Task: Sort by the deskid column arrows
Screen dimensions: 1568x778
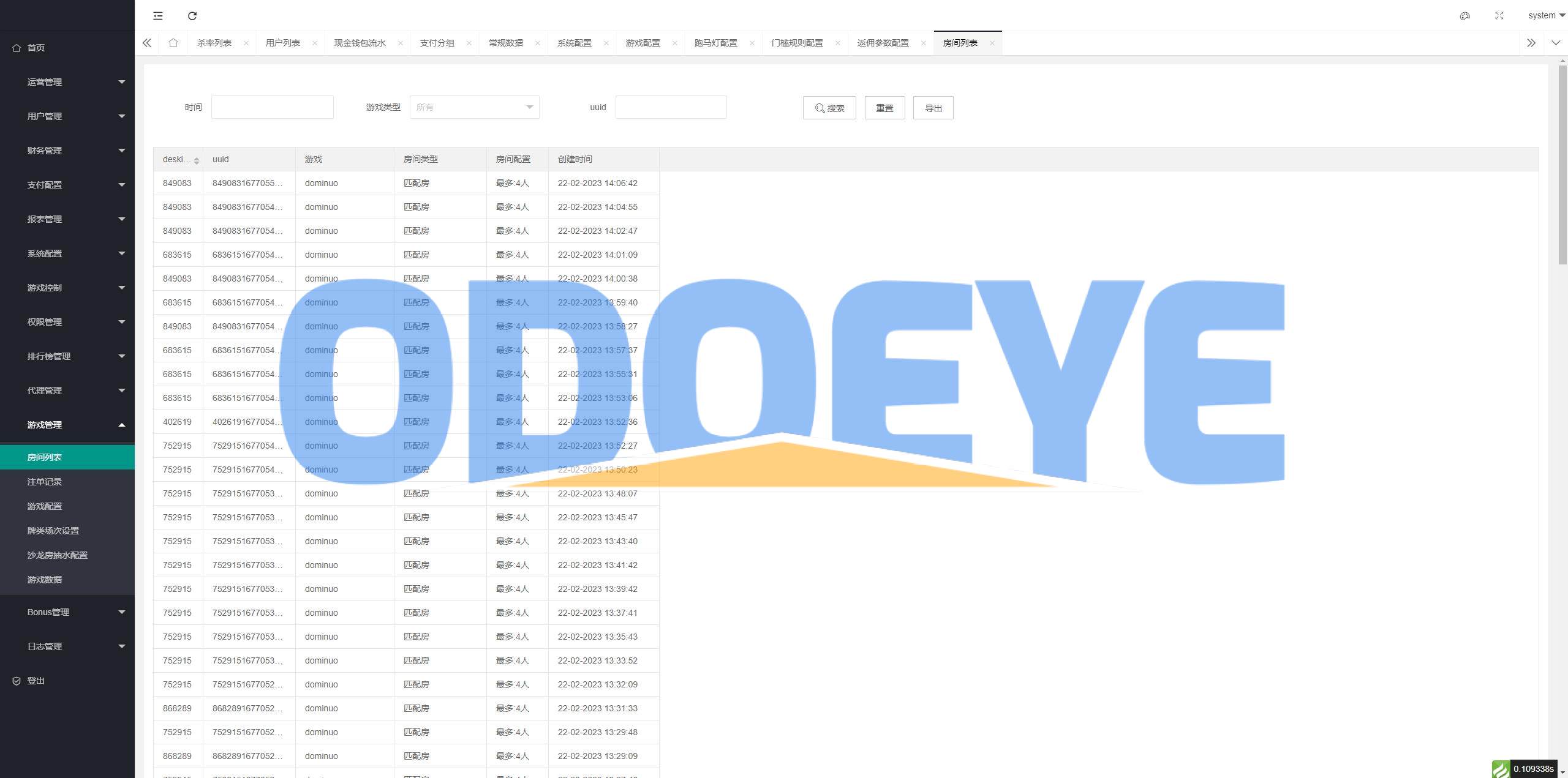Action: (197, 160)
